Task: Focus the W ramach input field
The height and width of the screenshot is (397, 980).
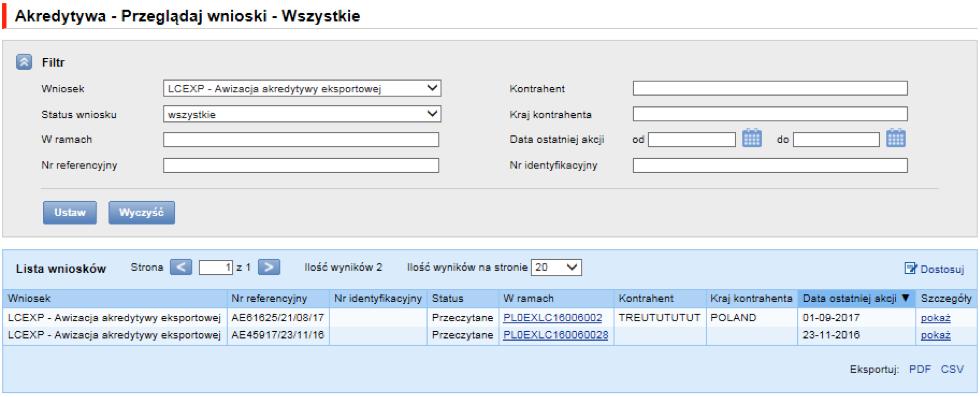Action: (301, 139)
